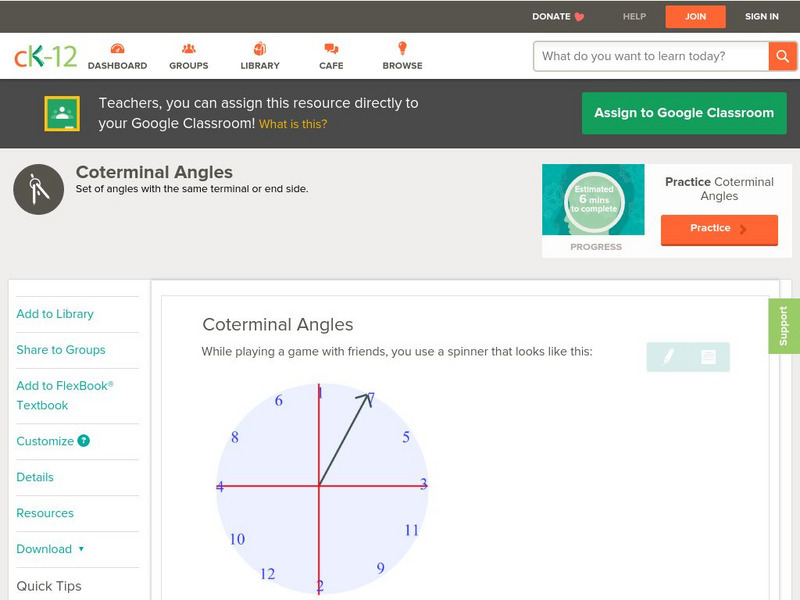Open the Dashboard gauge icon
The width and height of the screenshot is (800, 600).
(117, 48)
